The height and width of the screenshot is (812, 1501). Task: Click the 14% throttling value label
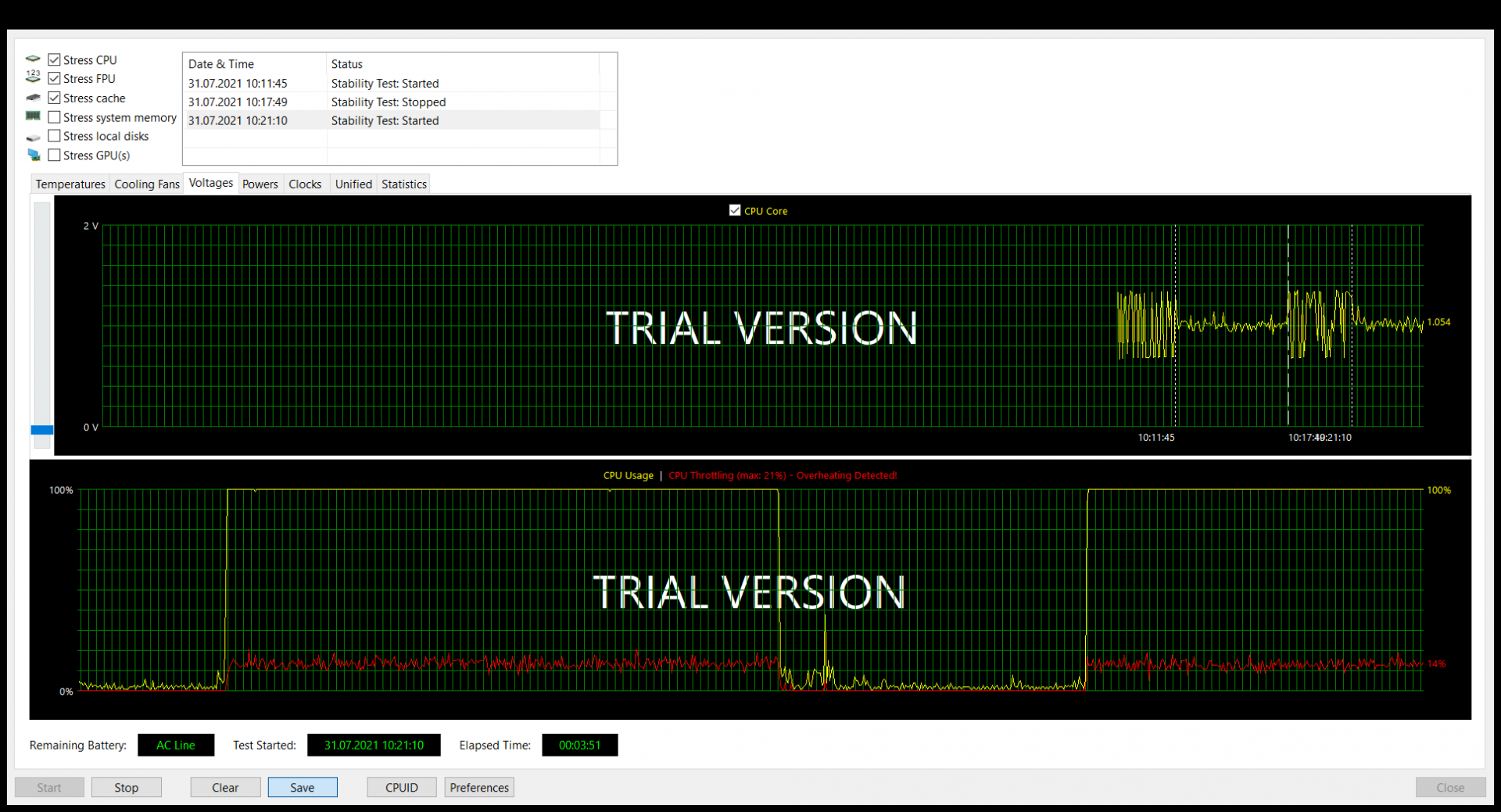[1436, 664]
